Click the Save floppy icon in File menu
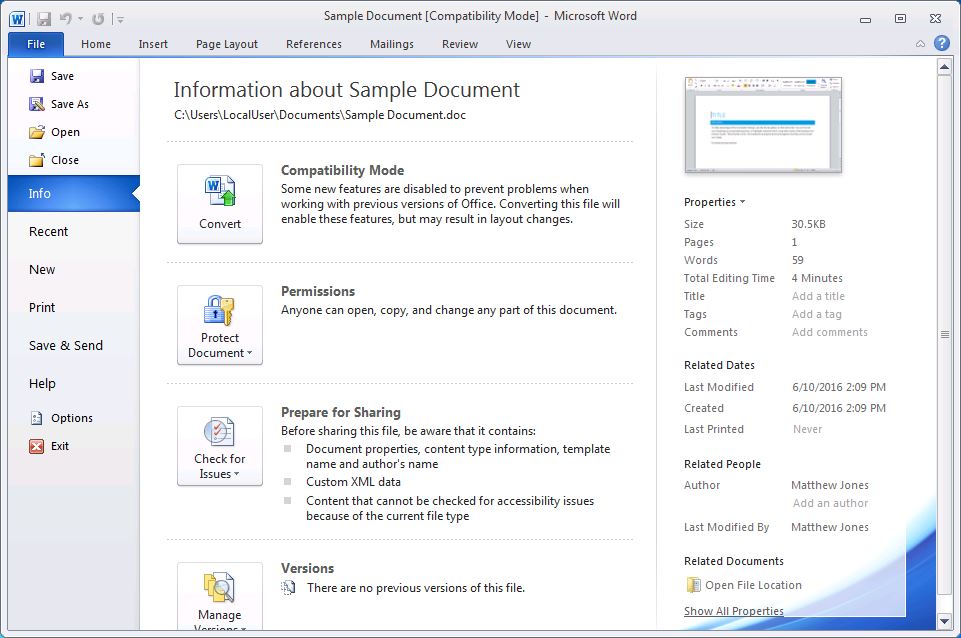The height and width of the screenshot is (638, 961). 37,76
